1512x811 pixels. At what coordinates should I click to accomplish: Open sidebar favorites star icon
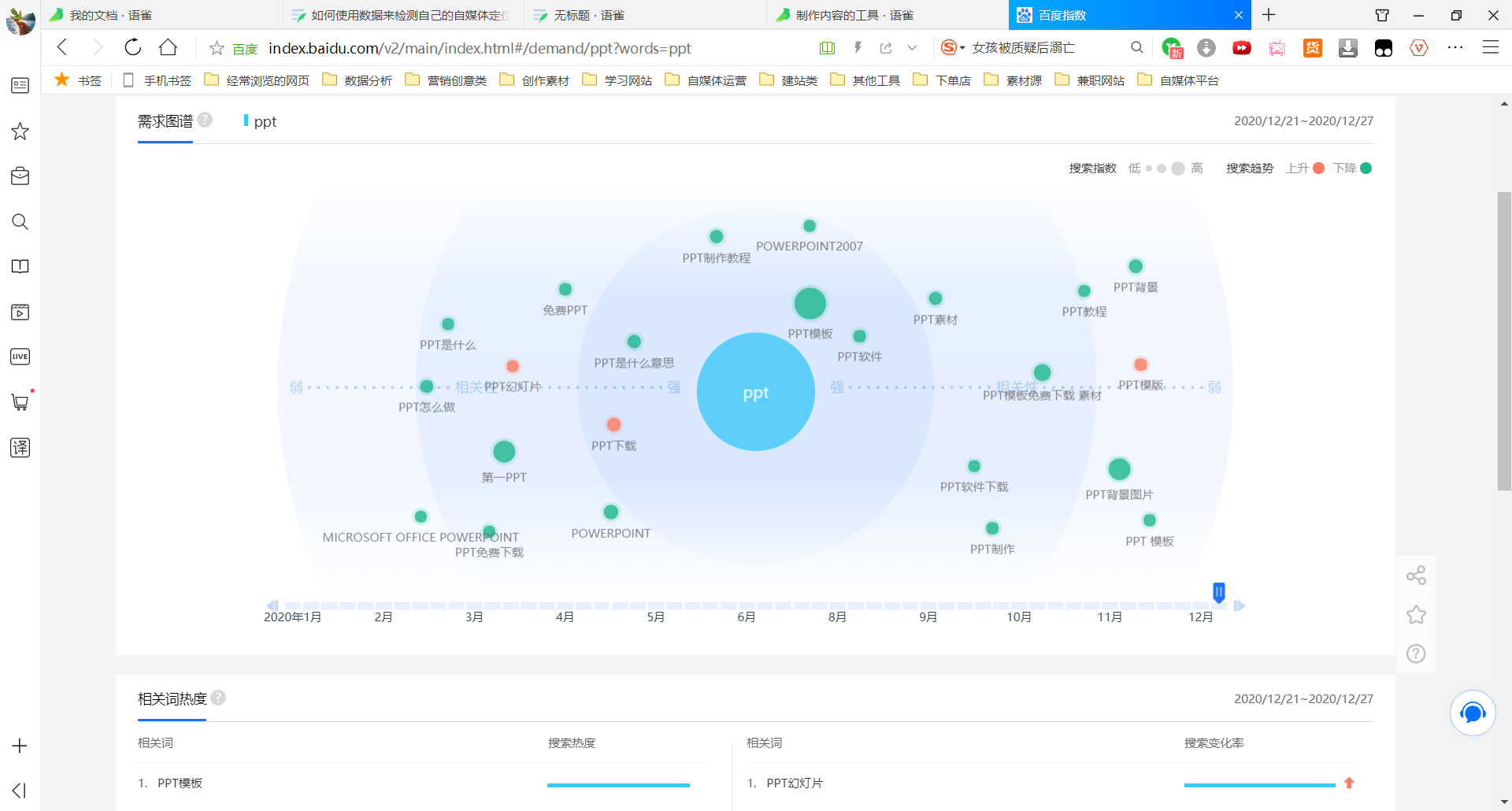(x=20, y=131)
